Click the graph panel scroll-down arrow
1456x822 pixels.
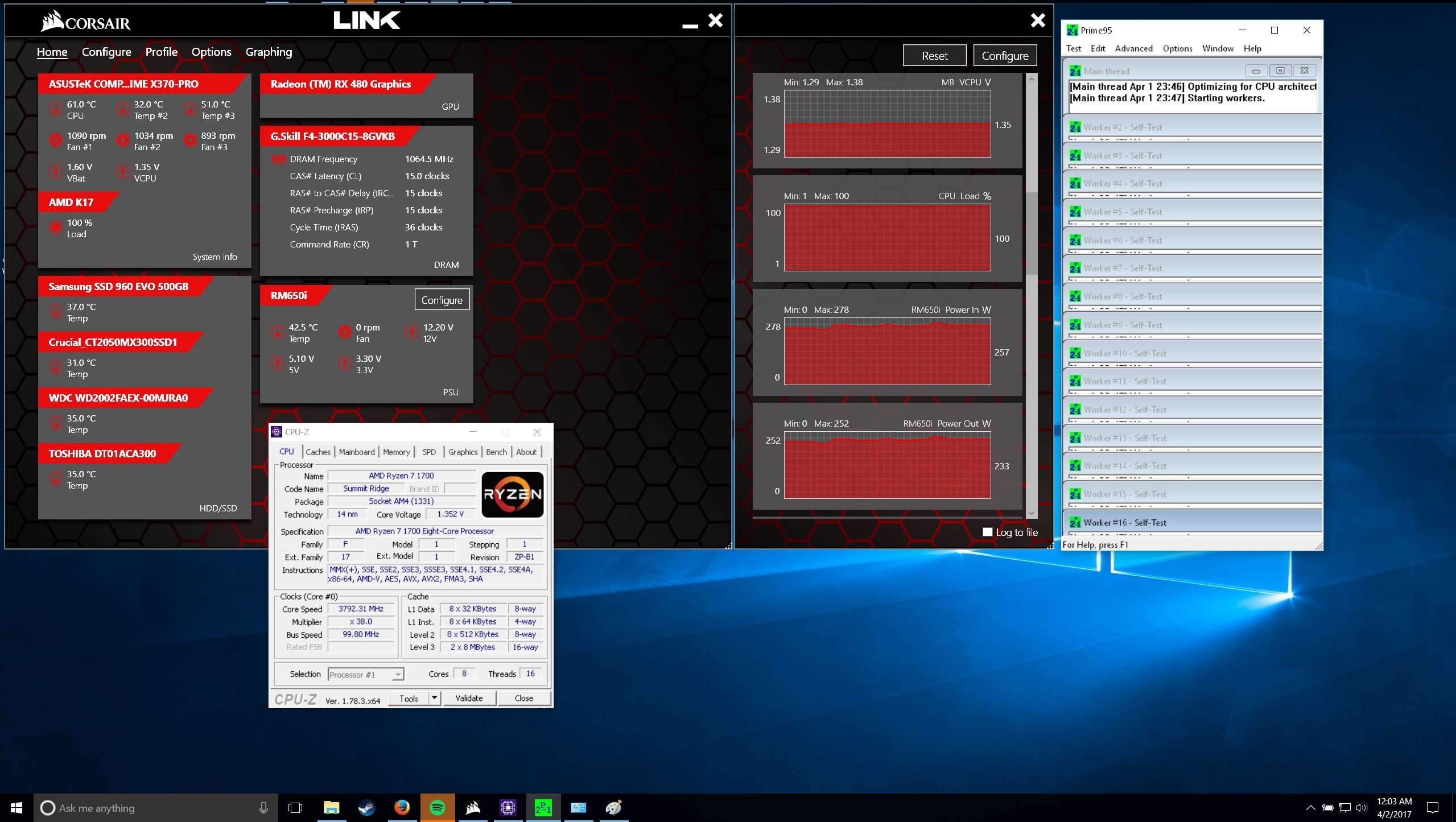tap(1031, 513)
